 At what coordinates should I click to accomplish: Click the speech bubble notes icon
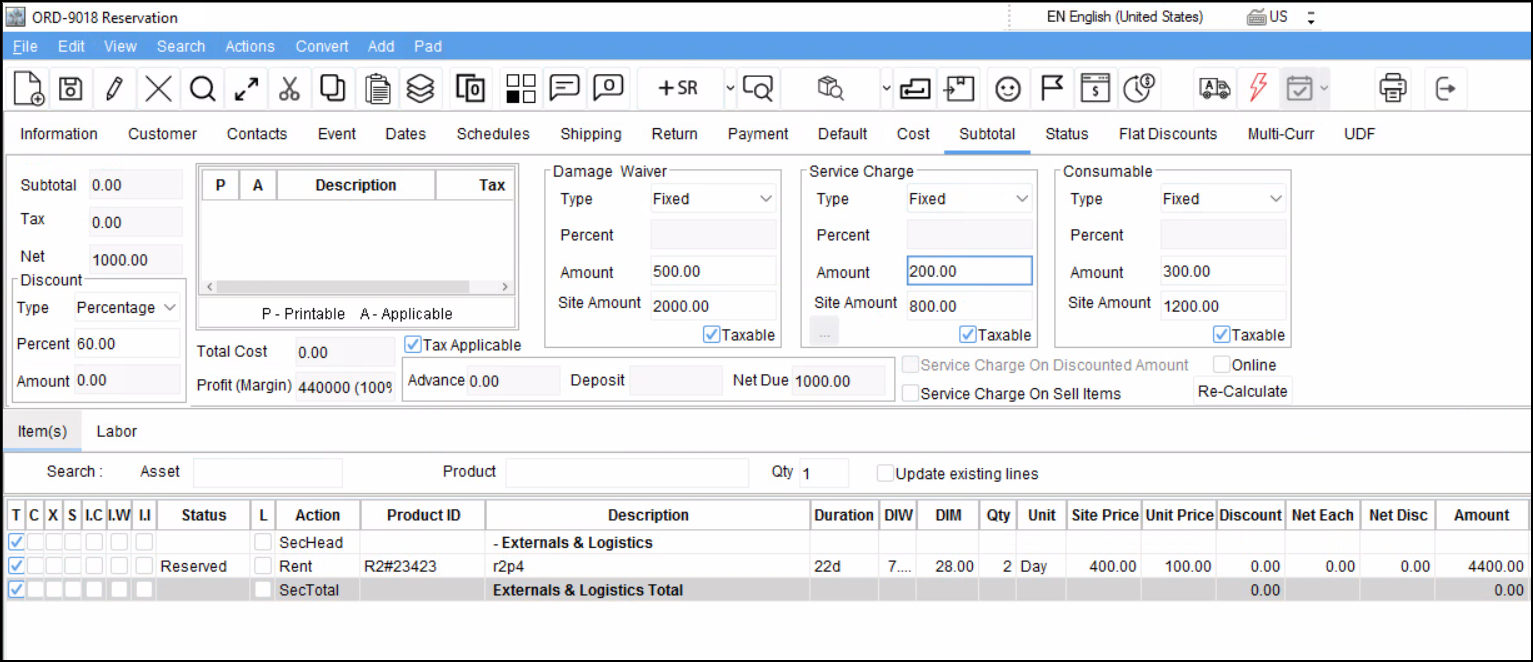point(565,88)
